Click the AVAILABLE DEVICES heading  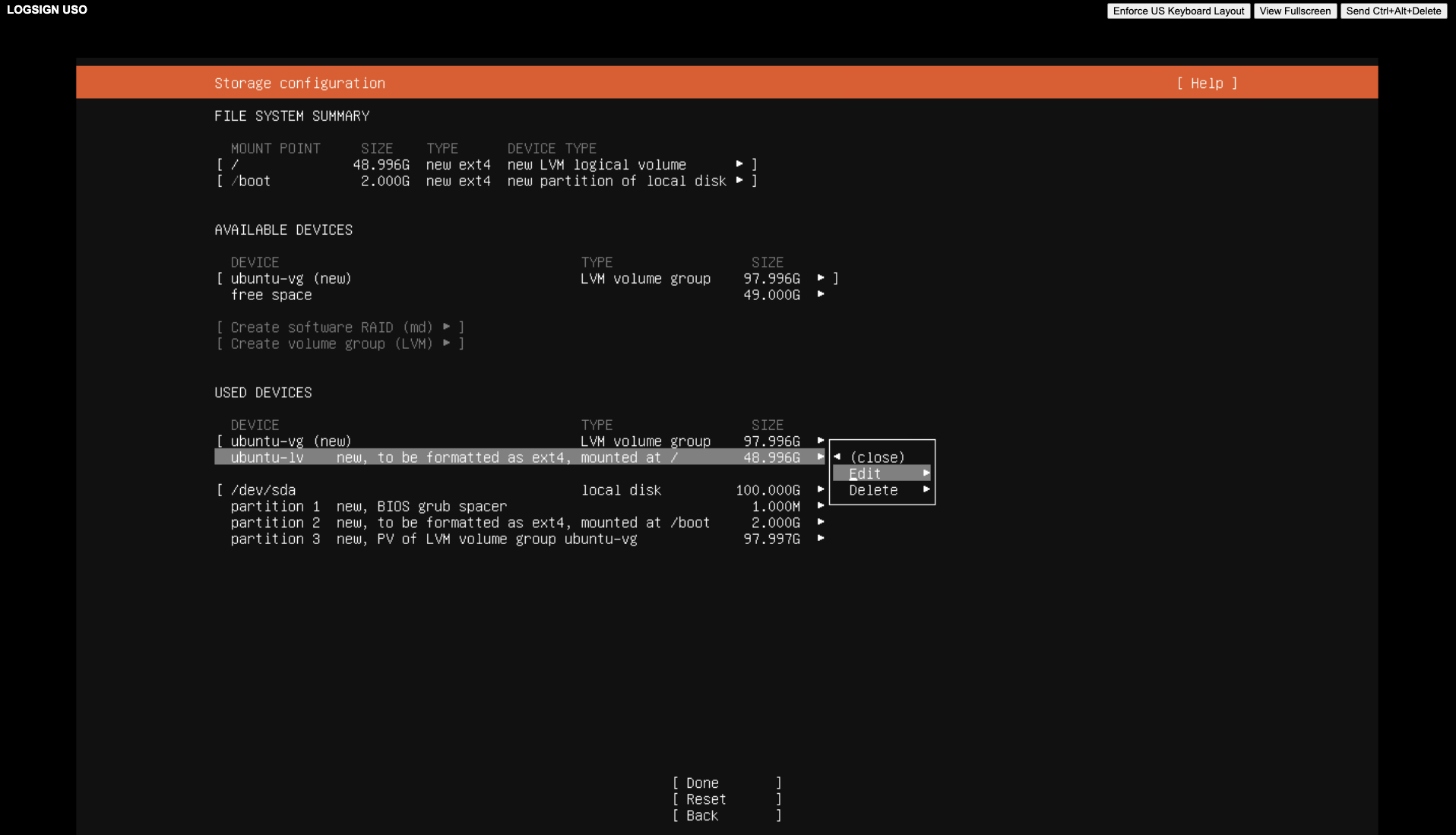point(283,230)
